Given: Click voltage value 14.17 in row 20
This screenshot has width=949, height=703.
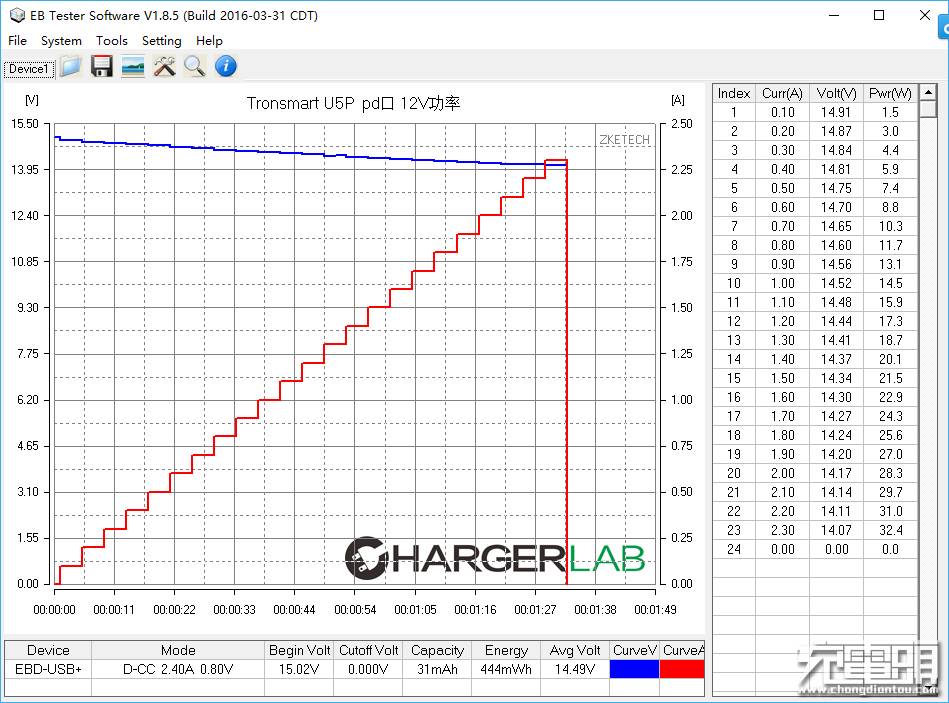Looking at the screenshot, I should point(836,474).
